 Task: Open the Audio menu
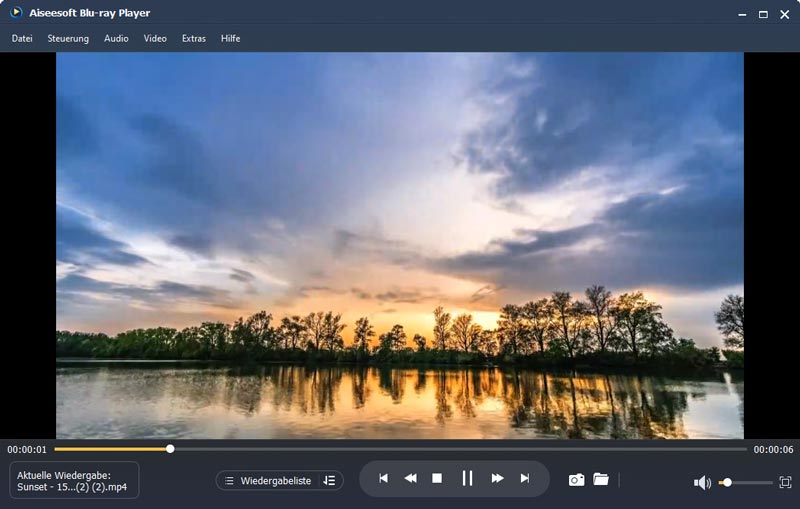(116, 38)
